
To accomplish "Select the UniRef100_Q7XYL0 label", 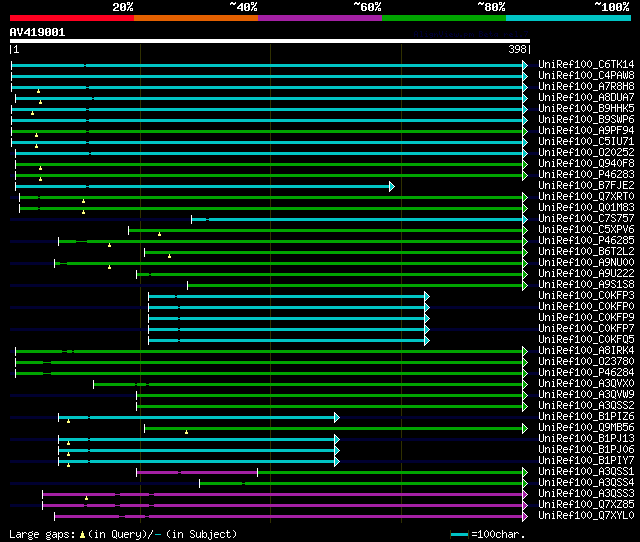I will click(586, 516).
